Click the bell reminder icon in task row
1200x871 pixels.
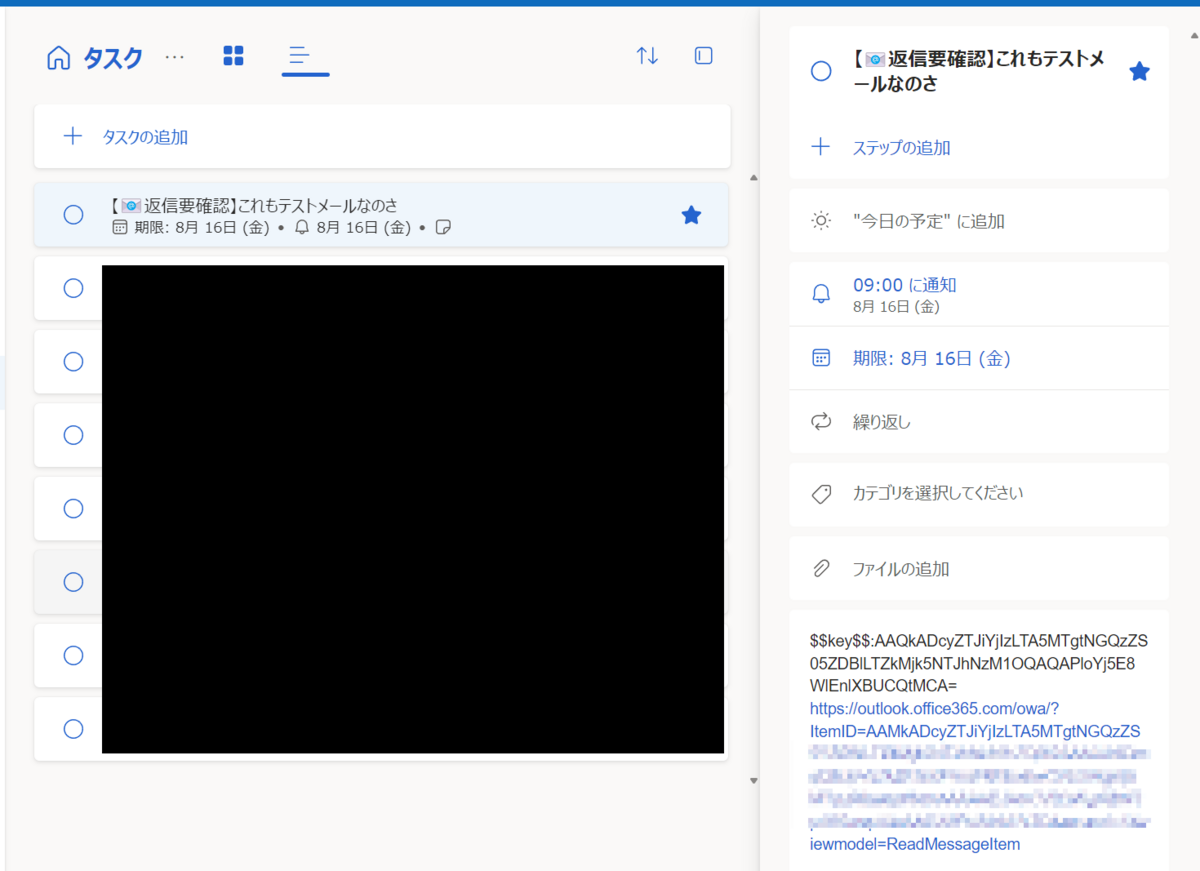pyautogui.click(x=302, y=228)
